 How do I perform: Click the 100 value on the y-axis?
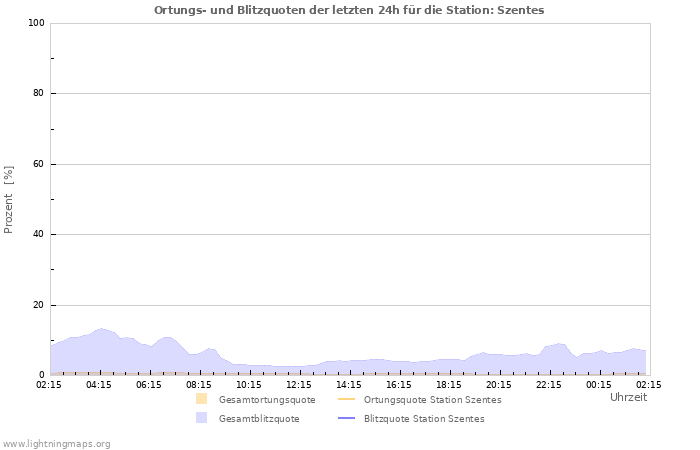tap(35, 23)
